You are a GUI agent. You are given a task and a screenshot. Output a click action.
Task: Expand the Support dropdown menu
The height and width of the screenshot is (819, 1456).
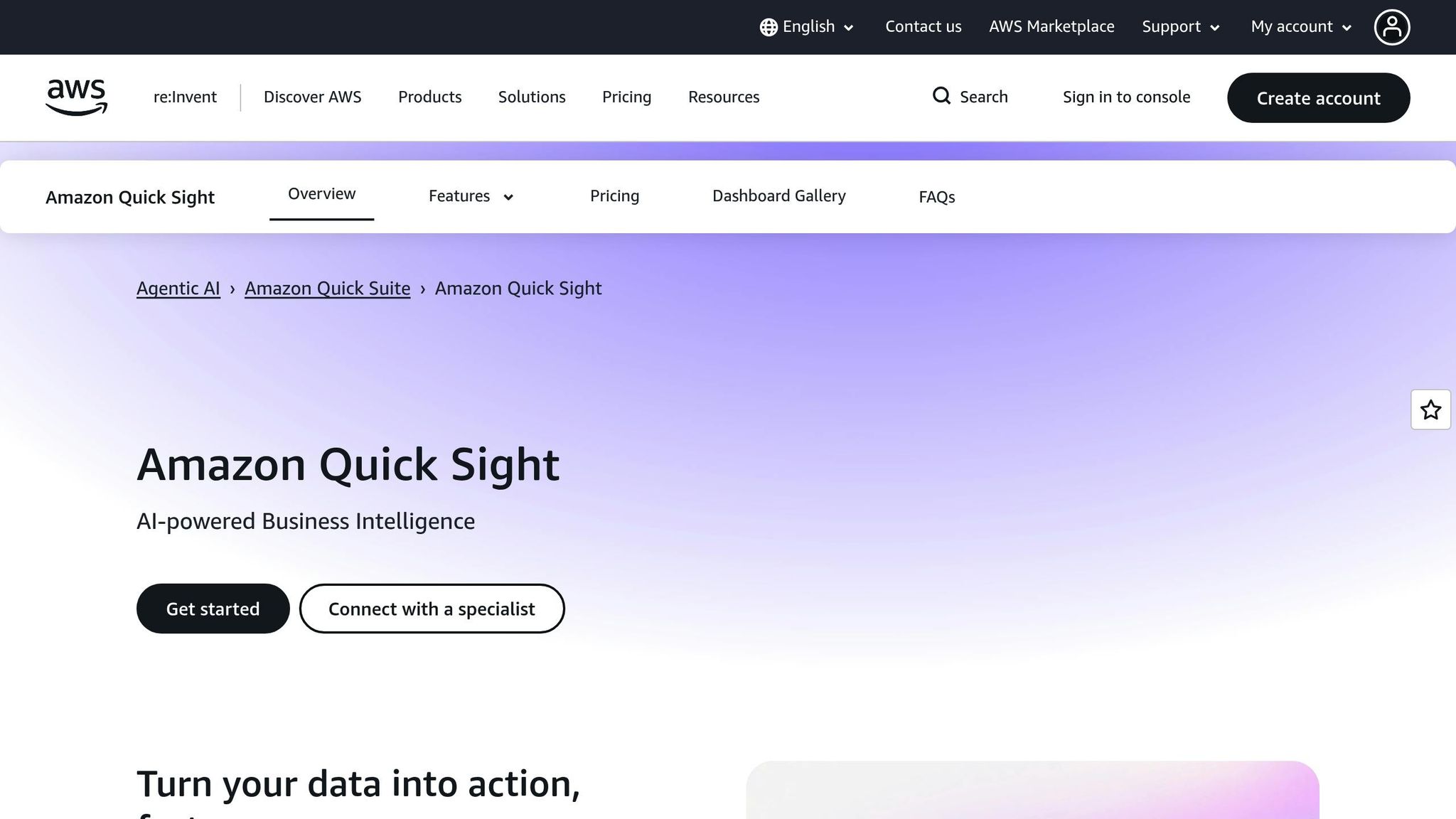[1180, 26]
